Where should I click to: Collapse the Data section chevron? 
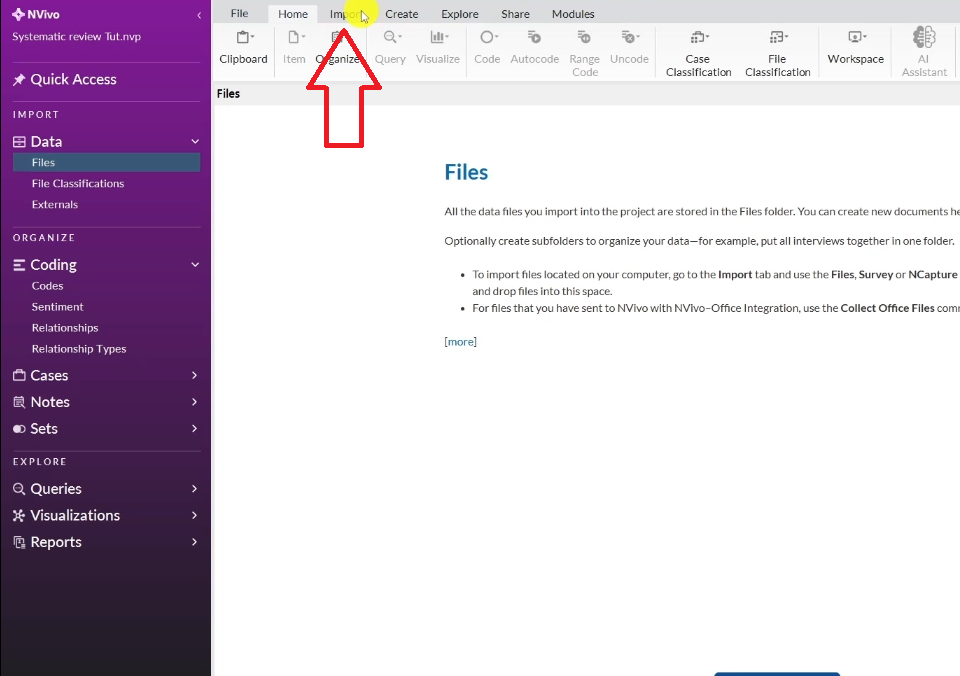pos(195,141)
